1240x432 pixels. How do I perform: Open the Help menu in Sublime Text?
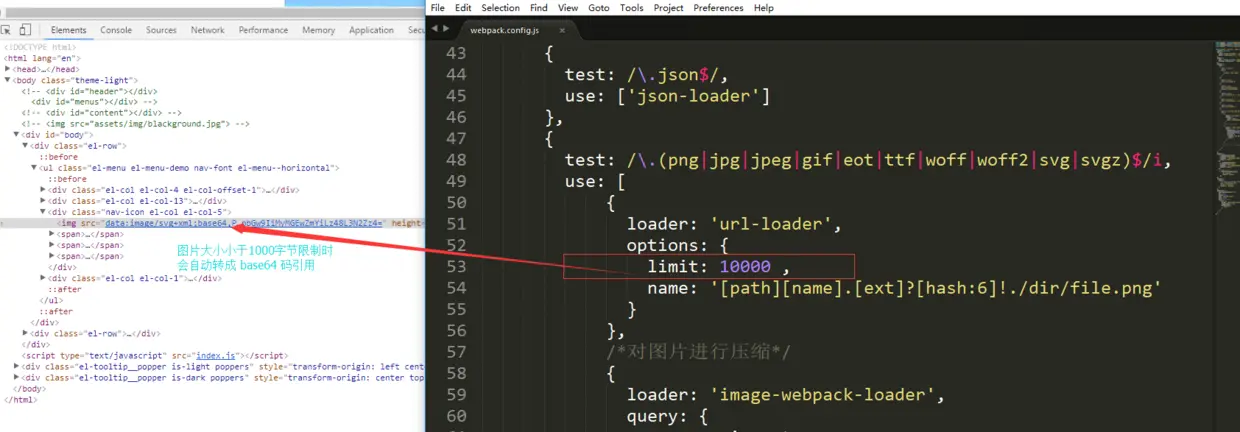764,8
